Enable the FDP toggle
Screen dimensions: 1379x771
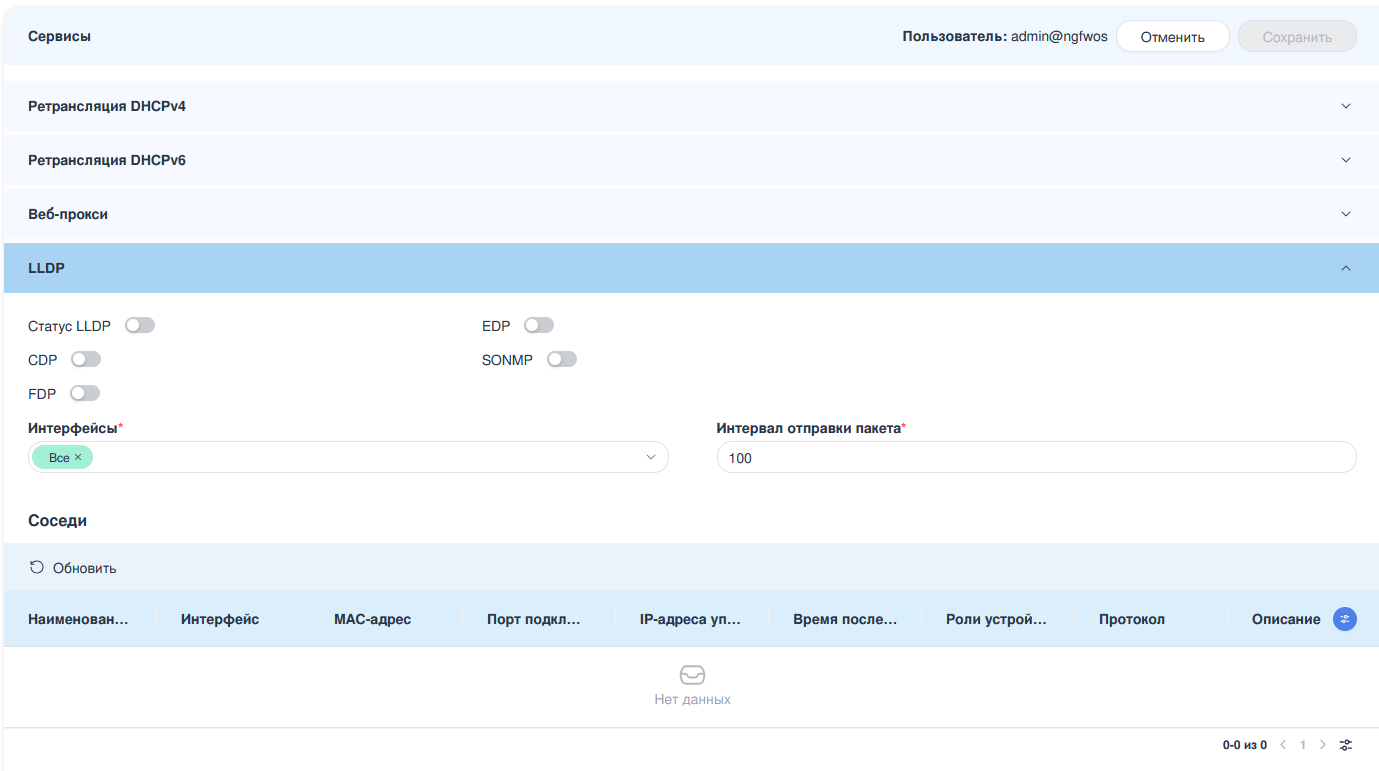pyautogui.click(x=85, y=394)
